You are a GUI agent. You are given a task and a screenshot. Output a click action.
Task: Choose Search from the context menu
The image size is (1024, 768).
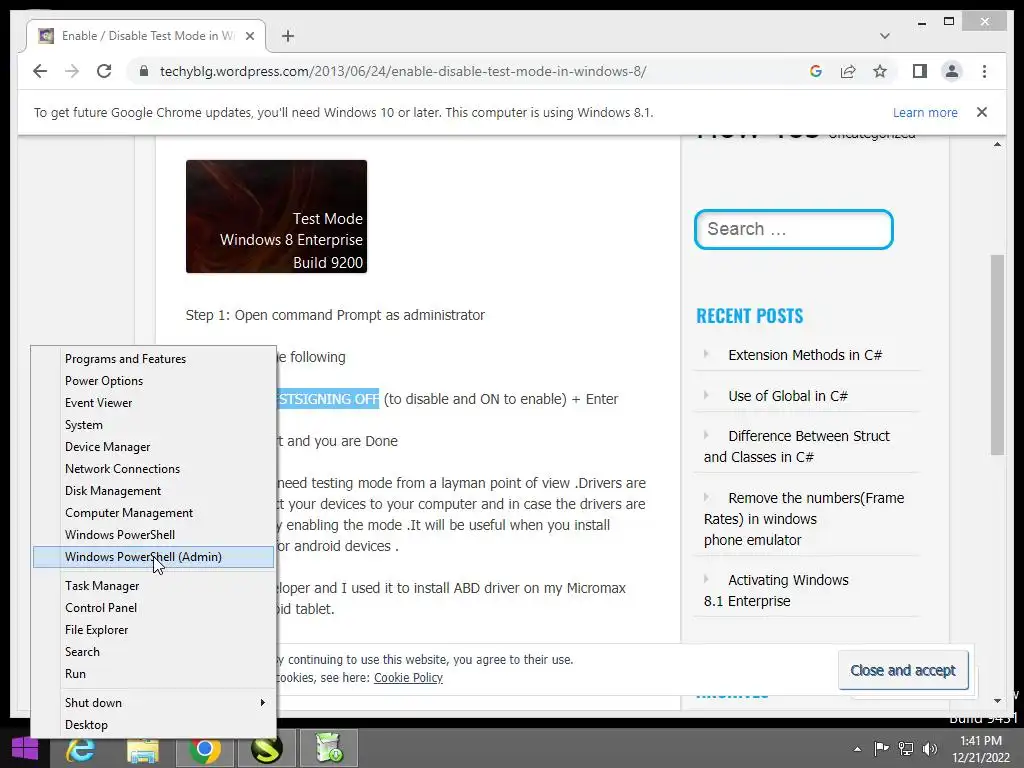[x=153, y=652]
